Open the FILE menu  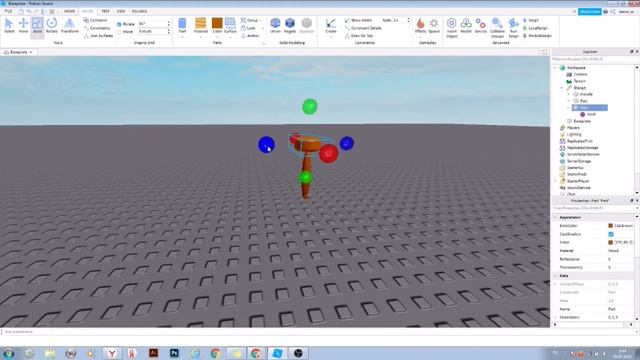(x=8, y=11)
